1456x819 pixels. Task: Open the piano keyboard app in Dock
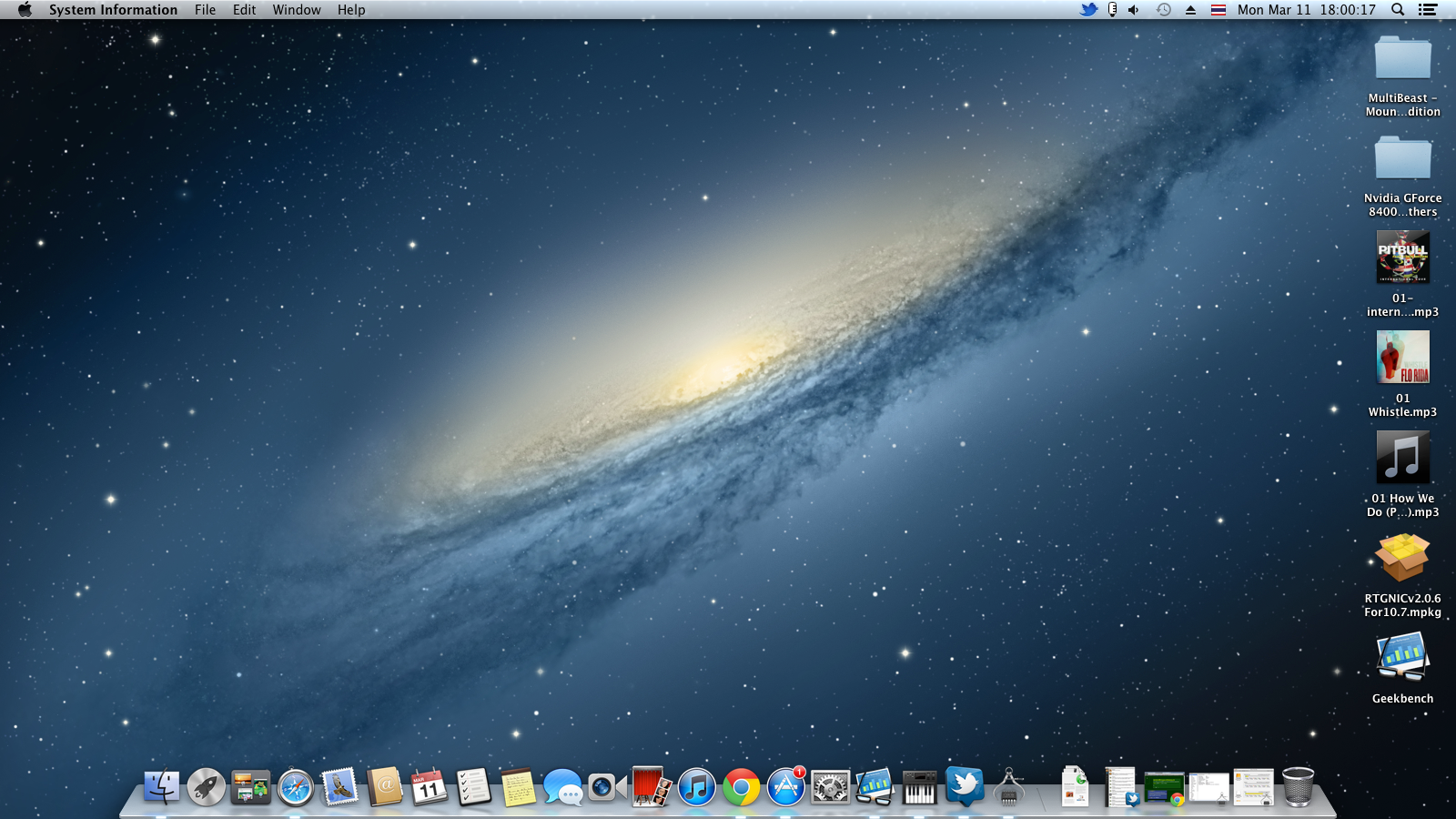[x=919, y=787]
